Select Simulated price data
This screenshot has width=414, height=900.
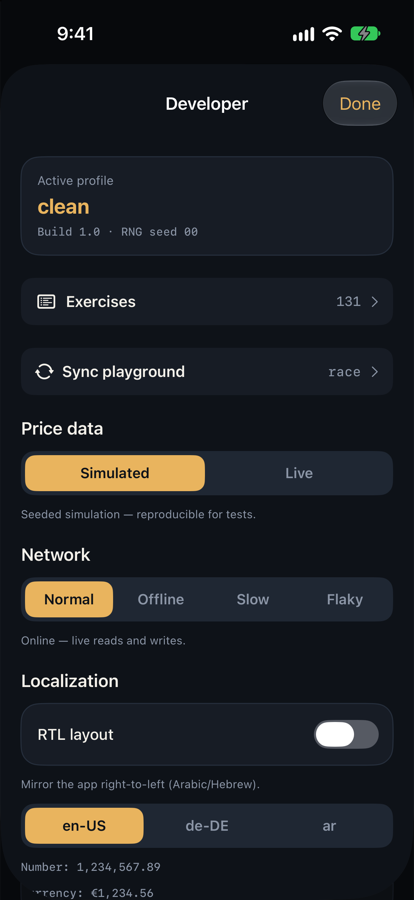tap(115, 474)
